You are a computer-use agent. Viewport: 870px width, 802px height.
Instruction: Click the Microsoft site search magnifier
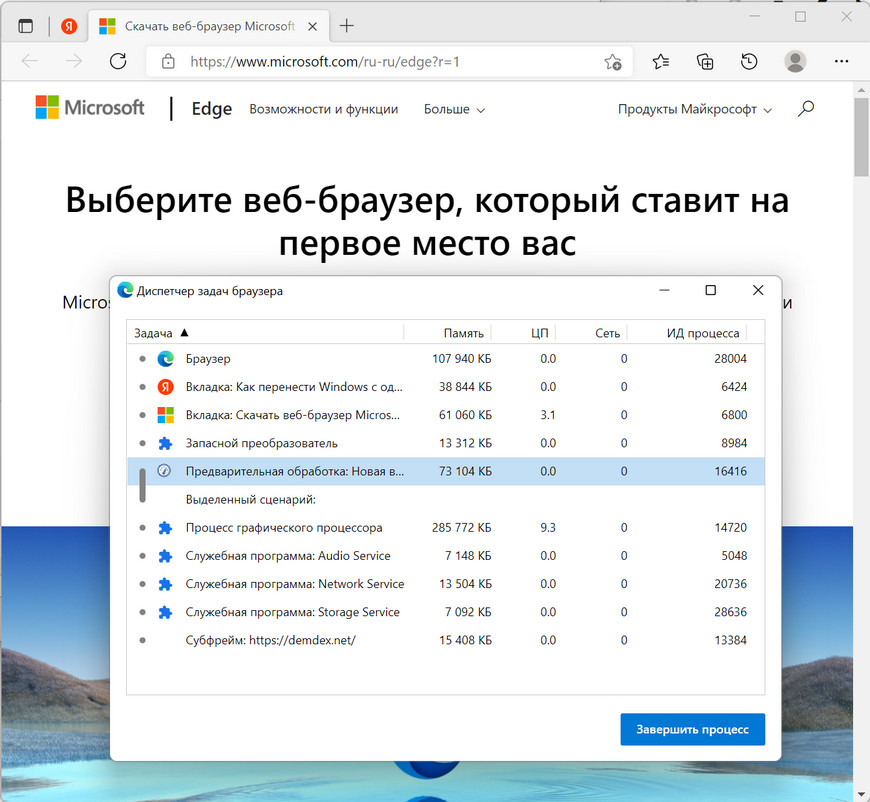coord(806,109)
